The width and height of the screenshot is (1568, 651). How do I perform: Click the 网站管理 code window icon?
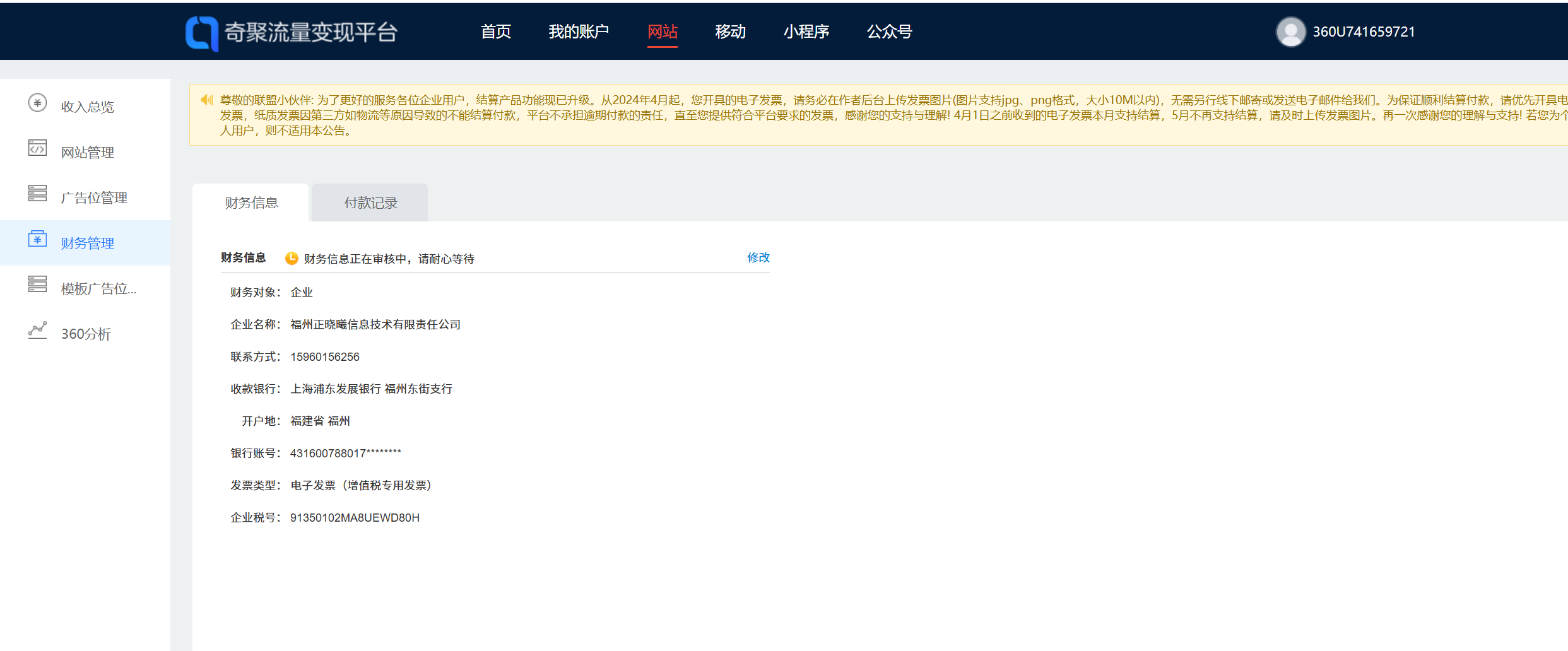(37, 148)
